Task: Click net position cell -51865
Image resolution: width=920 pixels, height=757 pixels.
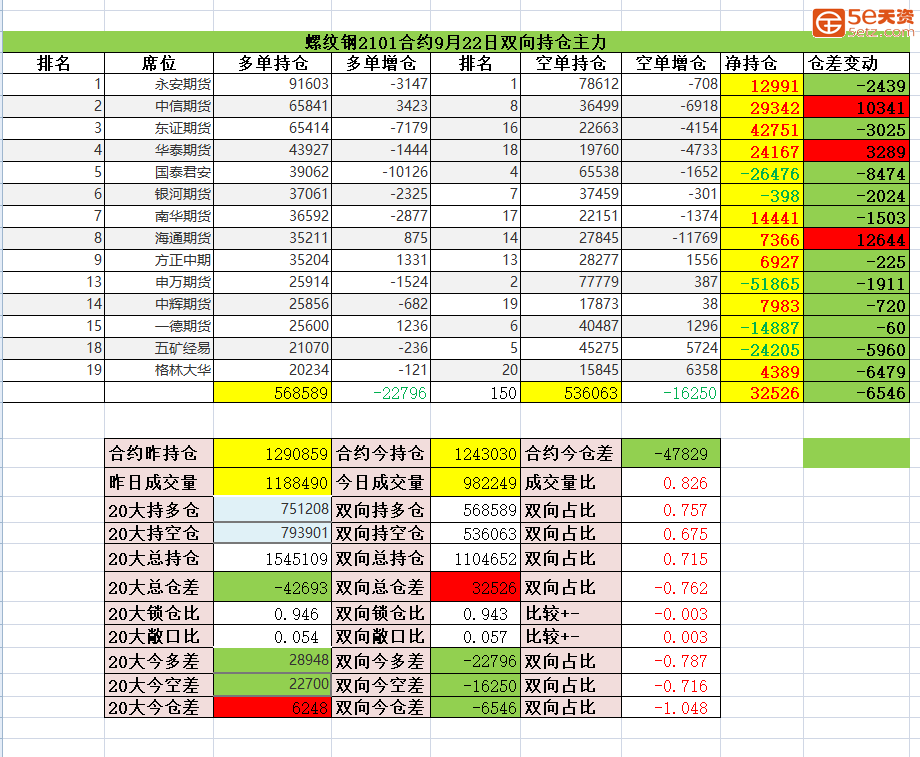Action: [x=762, y=284]
